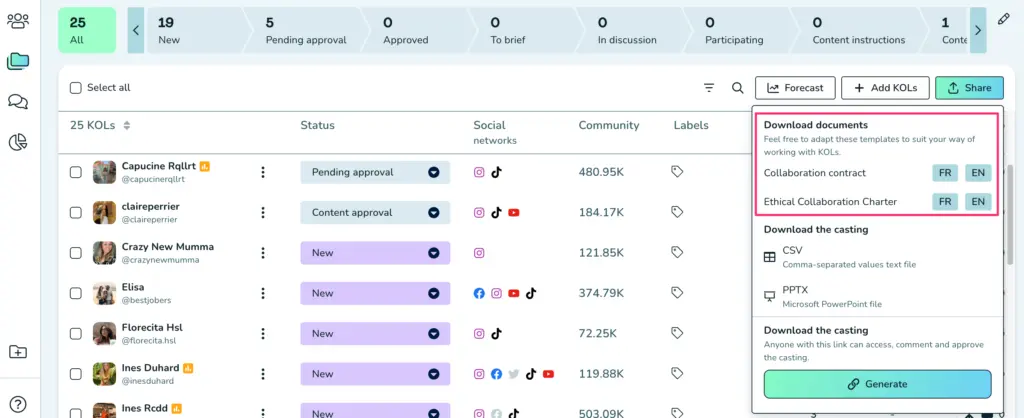Select the In discussion stage tab
1024x418 pixels.
point(632,30)
